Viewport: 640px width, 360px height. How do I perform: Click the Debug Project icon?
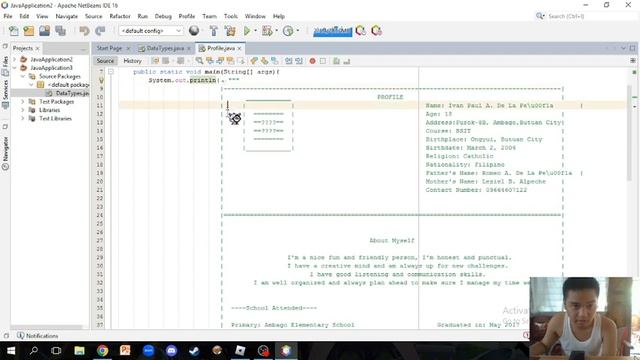point(267,31)
